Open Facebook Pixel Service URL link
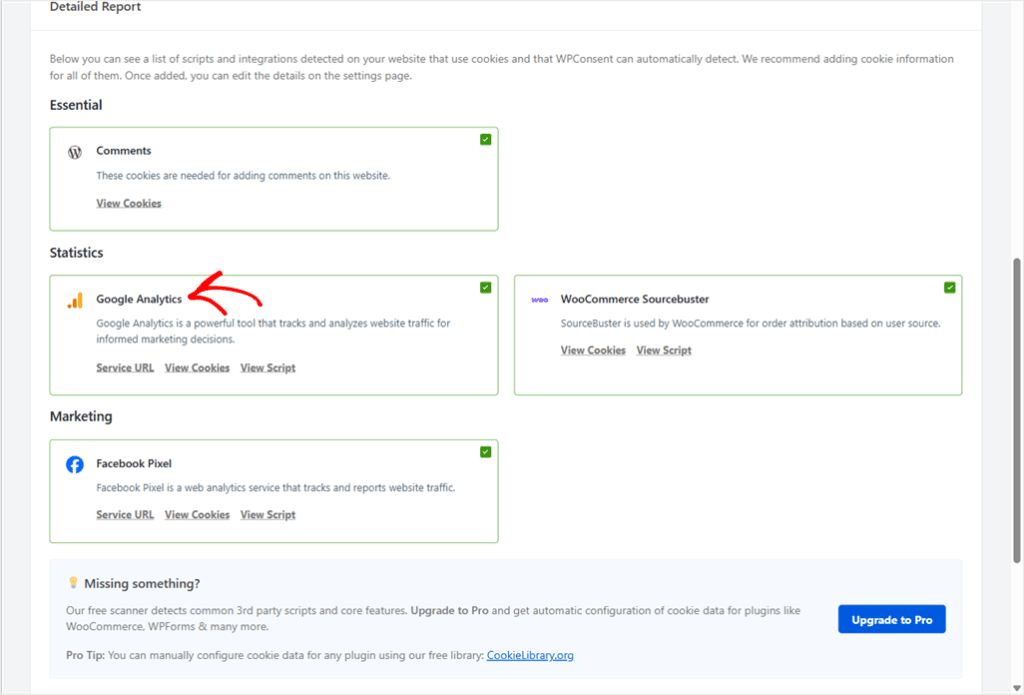 [x=125, y=515]
